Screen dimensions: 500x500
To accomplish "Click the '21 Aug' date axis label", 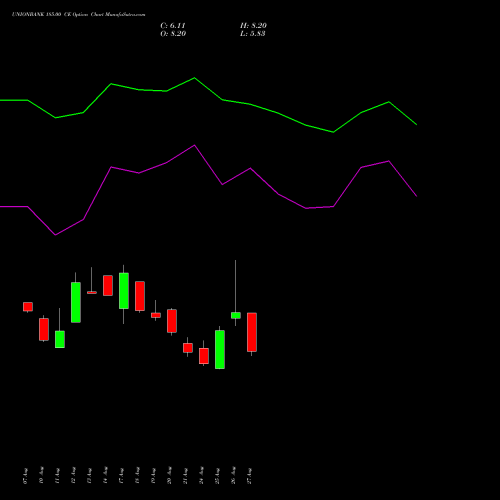I will click(185, 476).
